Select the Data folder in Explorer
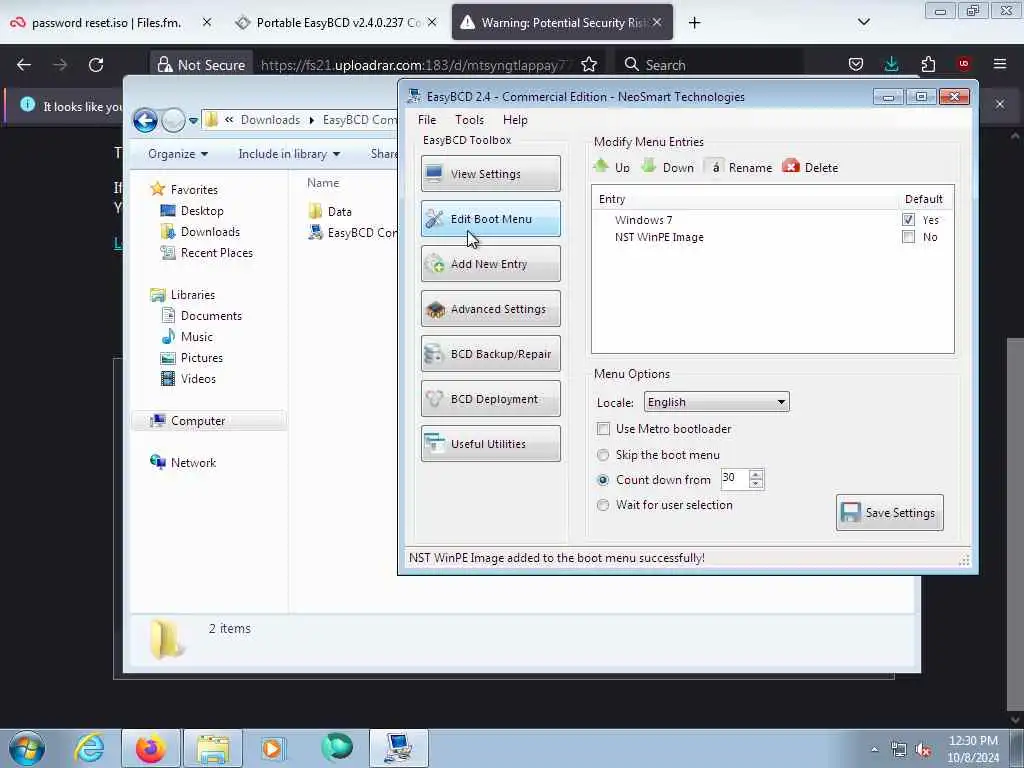The image size is (1024, 768). pyautogui.click(x=339, y=212)
